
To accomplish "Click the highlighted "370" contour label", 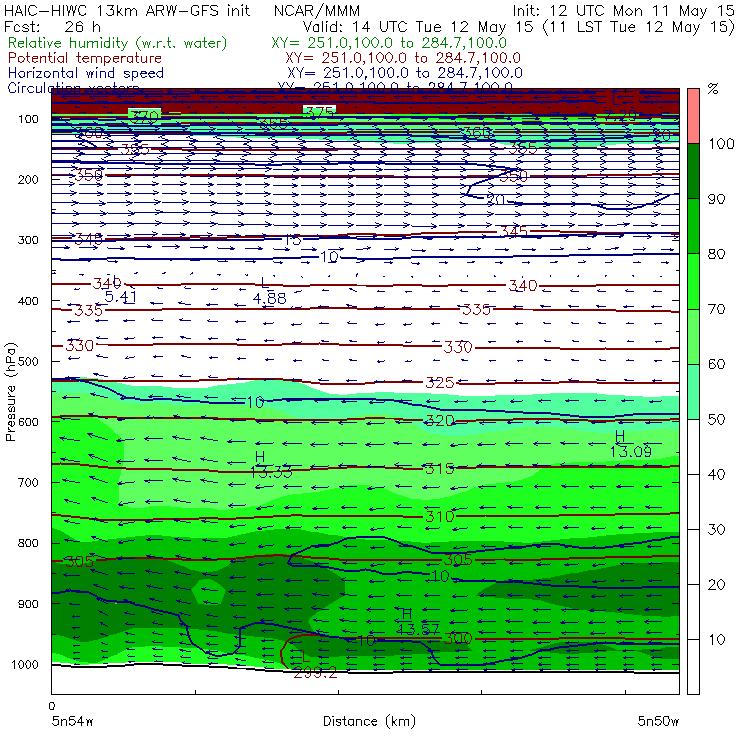I will 144,116.
